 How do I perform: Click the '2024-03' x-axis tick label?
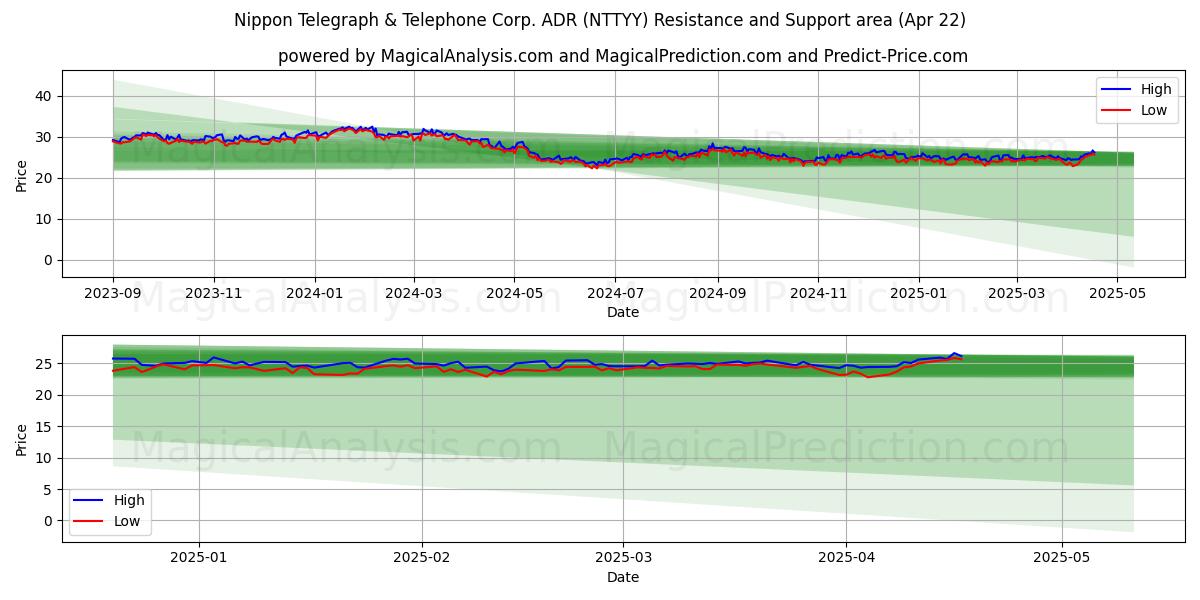click(x=414, y=293)
